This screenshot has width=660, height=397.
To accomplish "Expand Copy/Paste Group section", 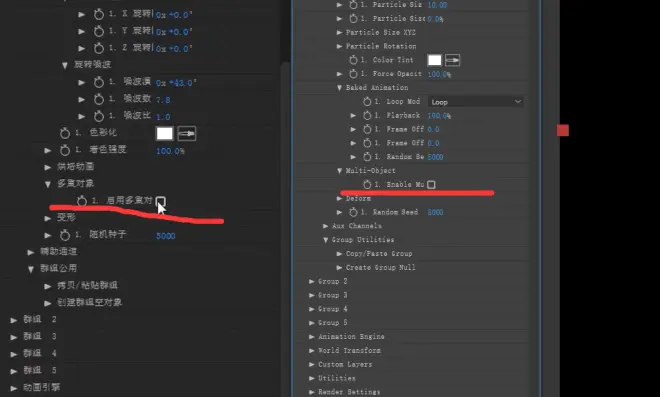I will (x=339, y=254).
